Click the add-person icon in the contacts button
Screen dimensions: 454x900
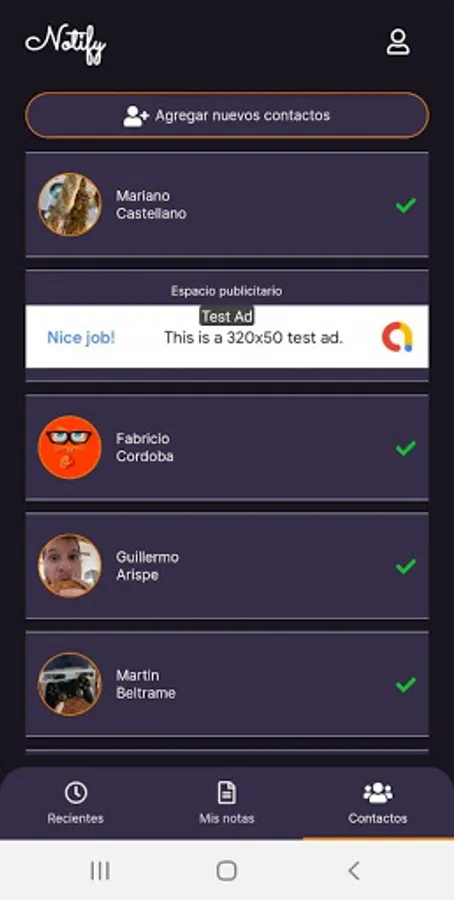tap(136, 116)
